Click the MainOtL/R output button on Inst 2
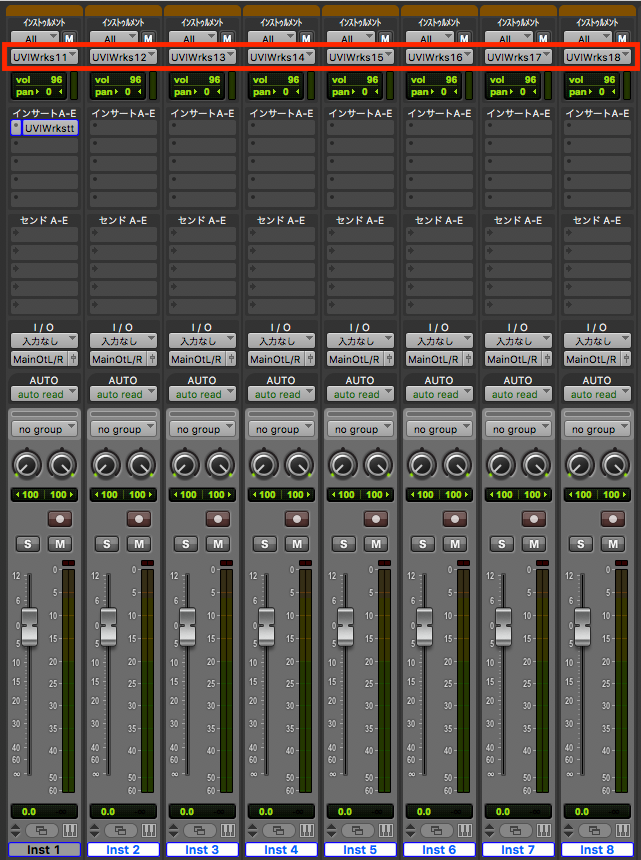The width and height of the screenshot is (641, 860). [x=117, y=359]
